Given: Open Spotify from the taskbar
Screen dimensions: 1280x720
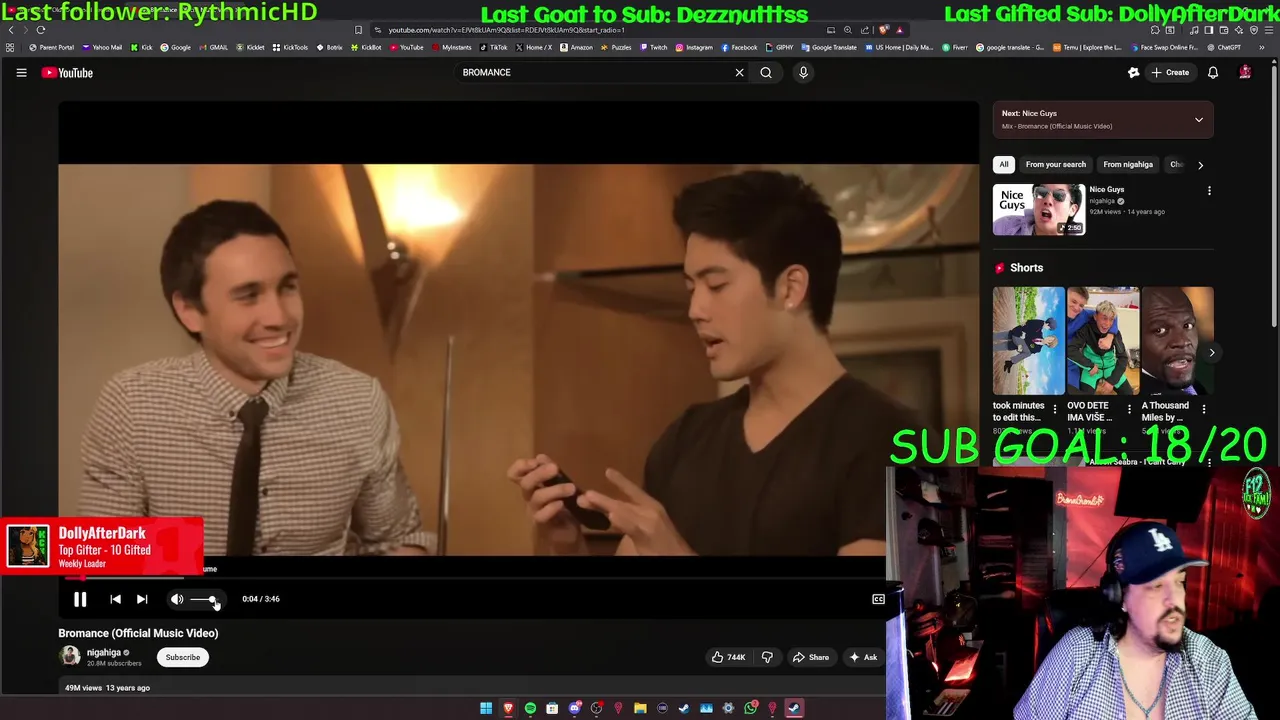Looking at the screenshot, I should 530,708.
